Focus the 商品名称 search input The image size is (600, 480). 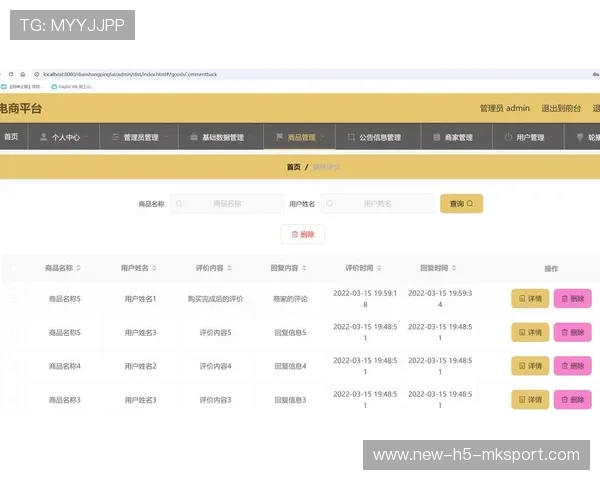227,204
